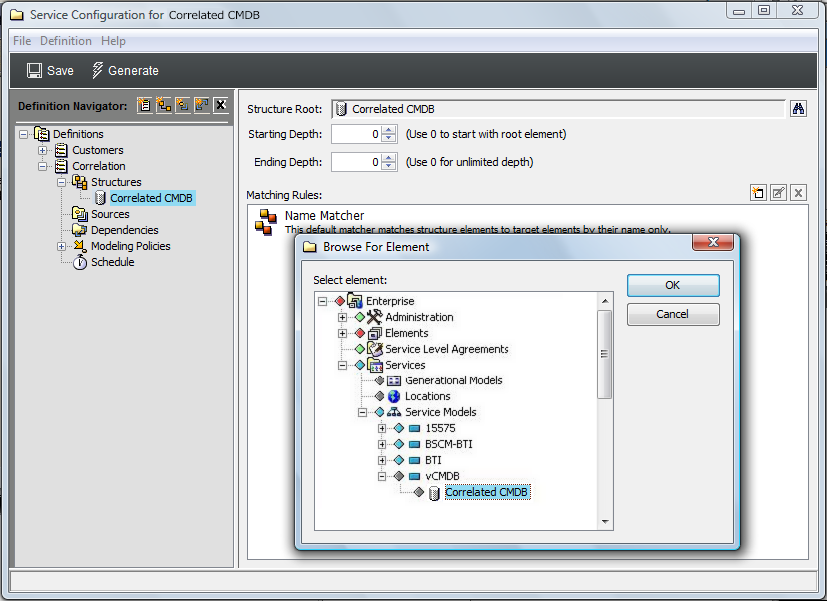Viewport: 827px width, 601px height.
Task: Select Correlation in Definition Navigator
Action: click(99, 166)
